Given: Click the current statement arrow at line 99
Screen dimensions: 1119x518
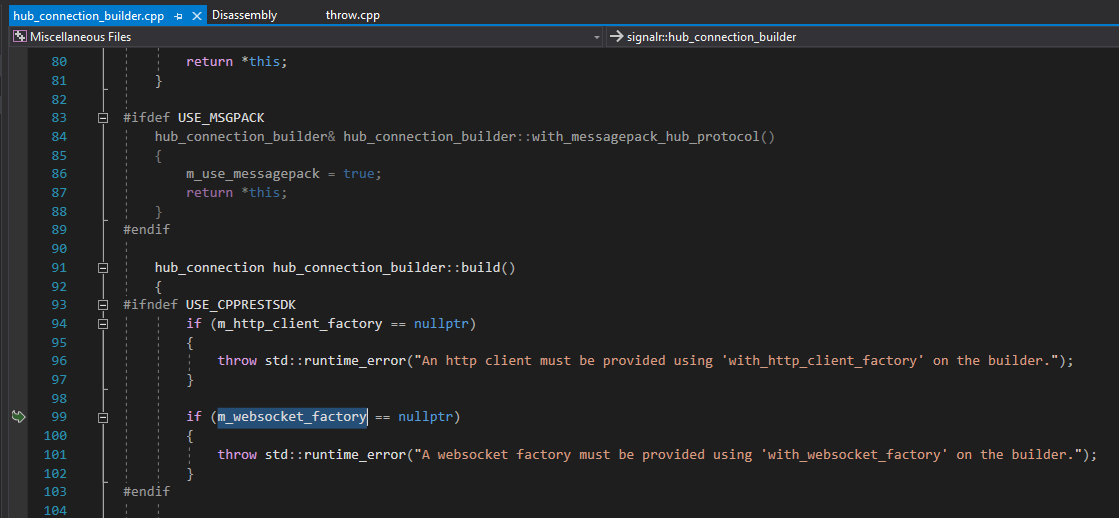Looking at the screenshot, I should point(19,417).
